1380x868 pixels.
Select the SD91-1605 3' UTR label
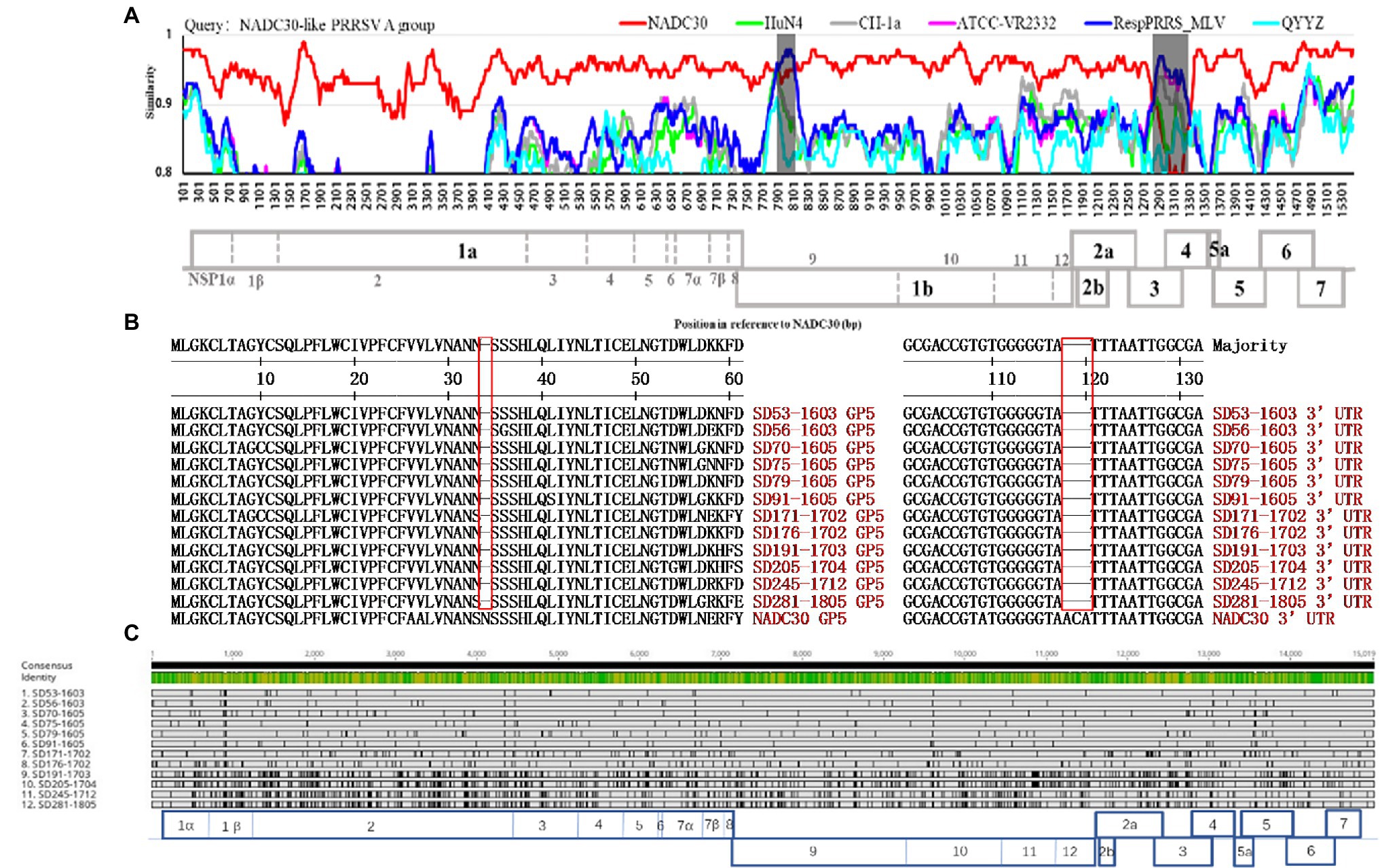[x=1287, y=499]
